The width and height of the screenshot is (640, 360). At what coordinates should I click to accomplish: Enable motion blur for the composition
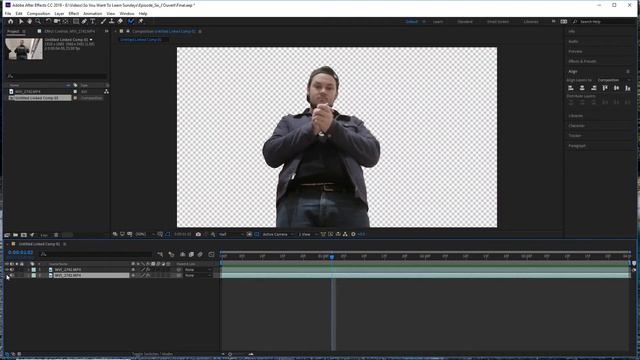(x=200, y=254)
